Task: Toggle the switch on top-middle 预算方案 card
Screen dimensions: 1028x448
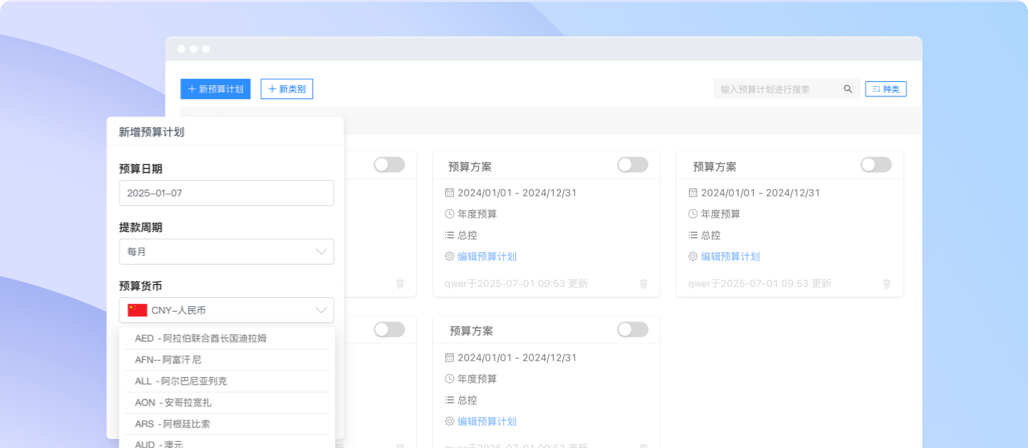Action: pyautogui.click(x=632, y=165)
